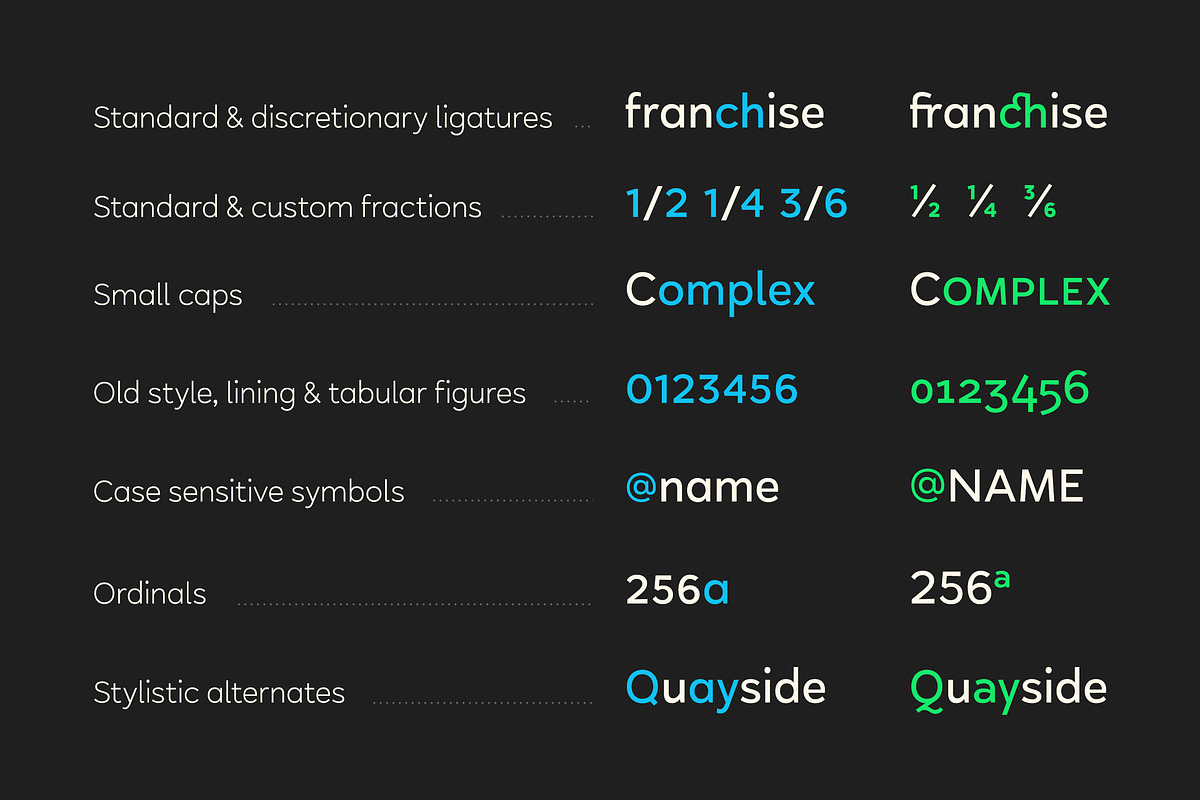Click the green stacked fractions sample
This screenshot has width=1200, height=800.
coord(983,203)
